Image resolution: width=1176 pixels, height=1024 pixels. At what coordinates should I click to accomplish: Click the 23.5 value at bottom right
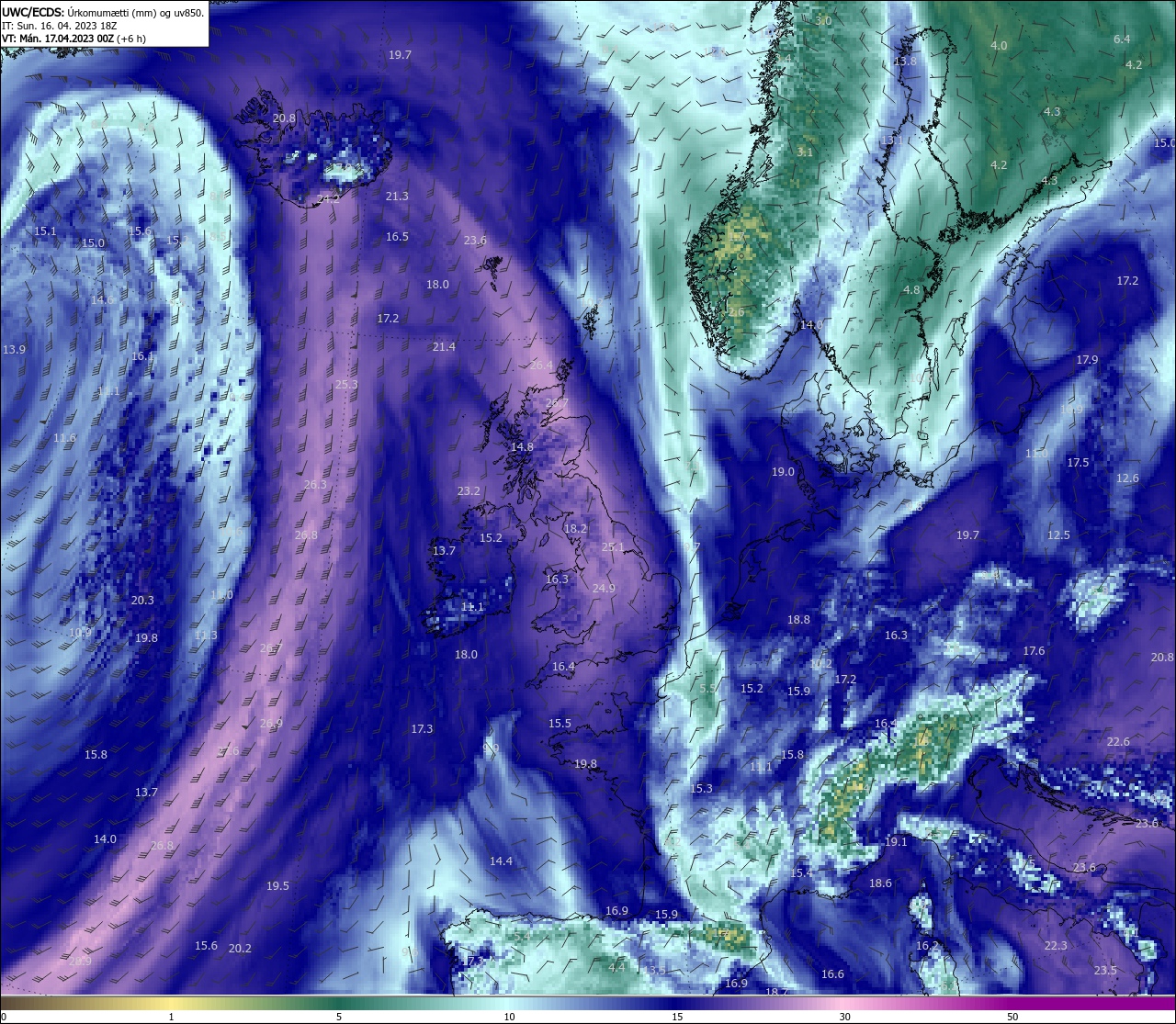[x=1105, y=971]
